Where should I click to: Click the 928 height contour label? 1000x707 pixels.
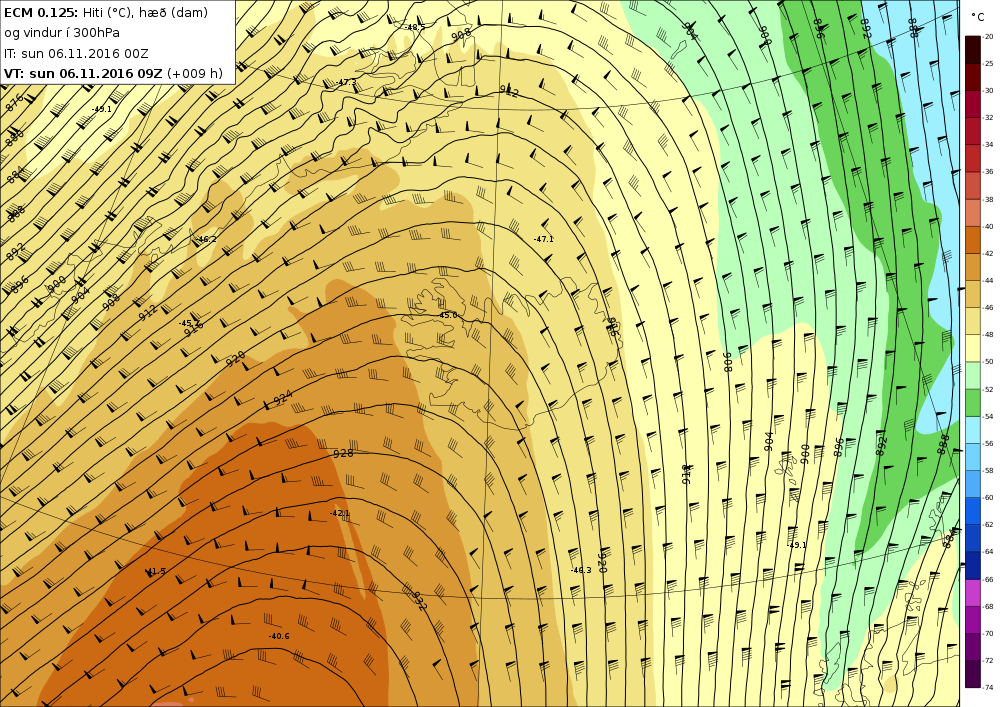tap(343, 454)
